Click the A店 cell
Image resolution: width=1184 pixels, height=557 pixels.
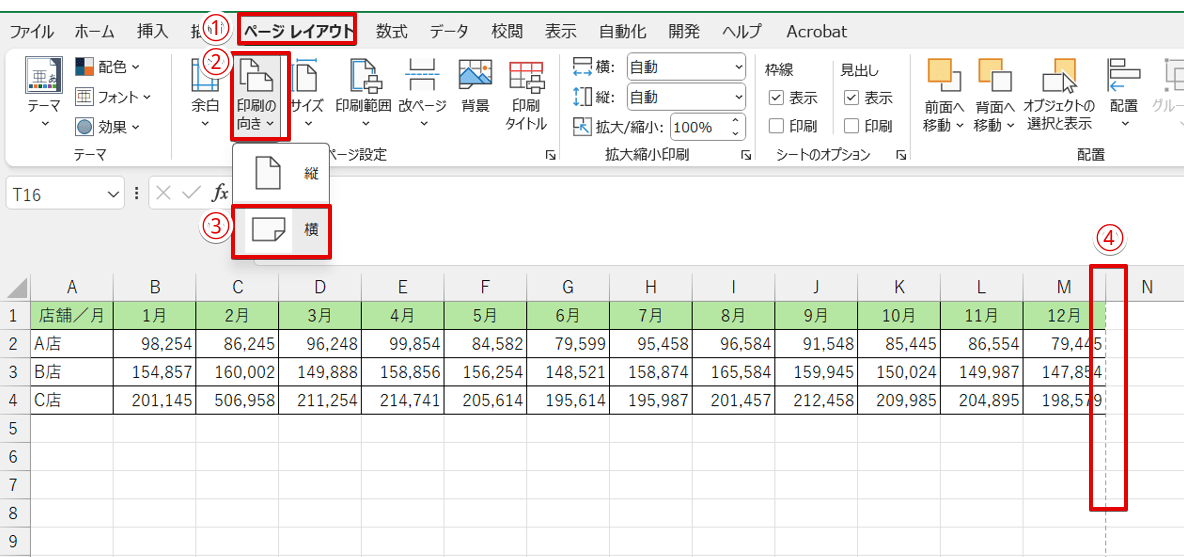tap(72, 343)
